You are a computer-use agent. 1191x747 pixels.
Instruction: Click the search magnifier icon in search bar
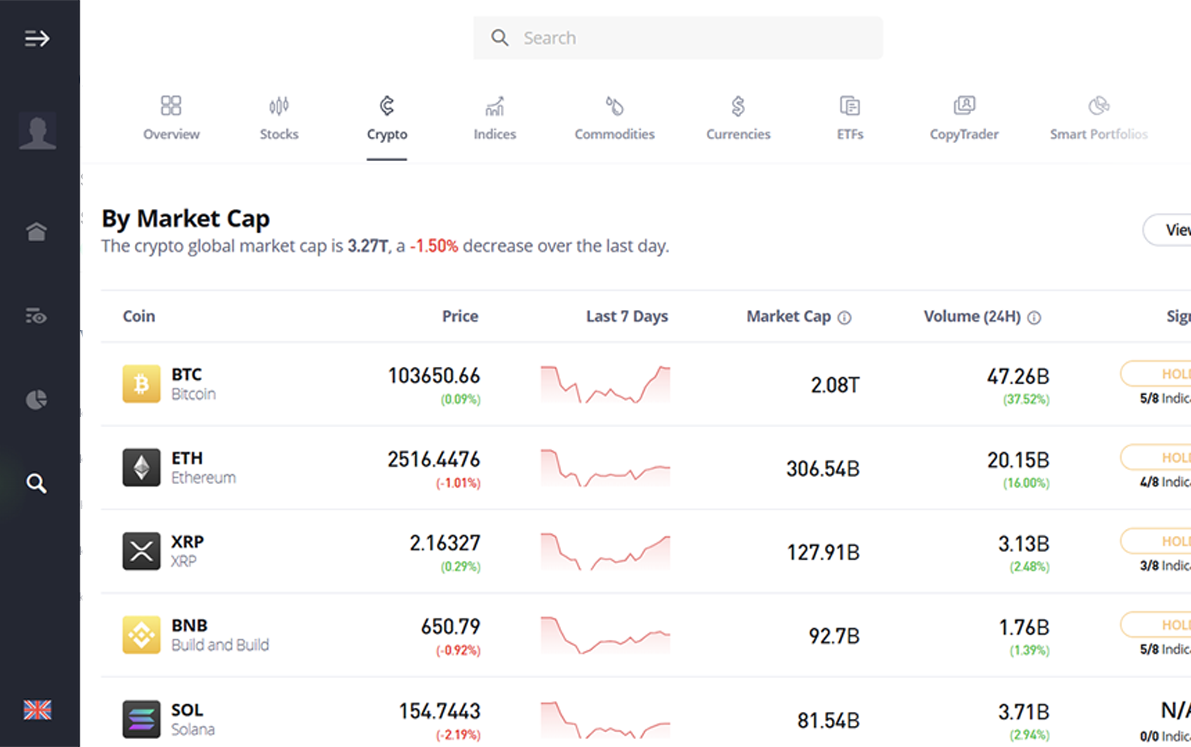pyautogui.click(x=499, y=37)
